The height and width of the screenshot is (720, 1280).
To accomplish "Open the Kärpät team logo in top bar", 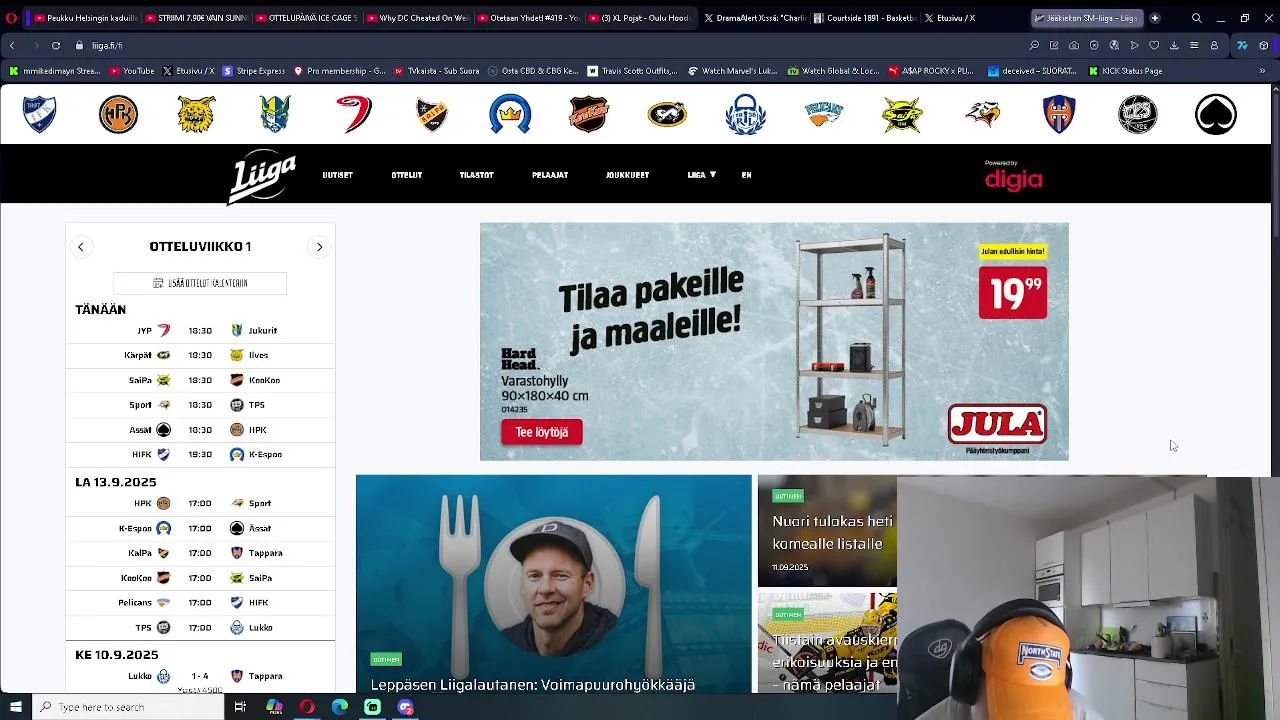I will coord(667,114).
